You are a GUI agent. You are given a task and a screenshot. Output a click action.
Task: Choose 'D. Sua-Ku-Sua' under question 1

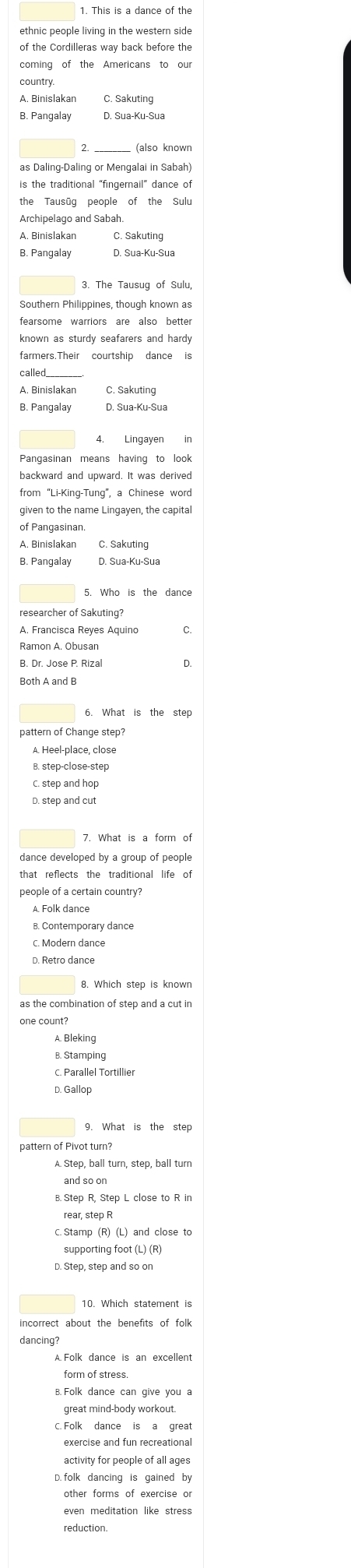tap(134, 116)
